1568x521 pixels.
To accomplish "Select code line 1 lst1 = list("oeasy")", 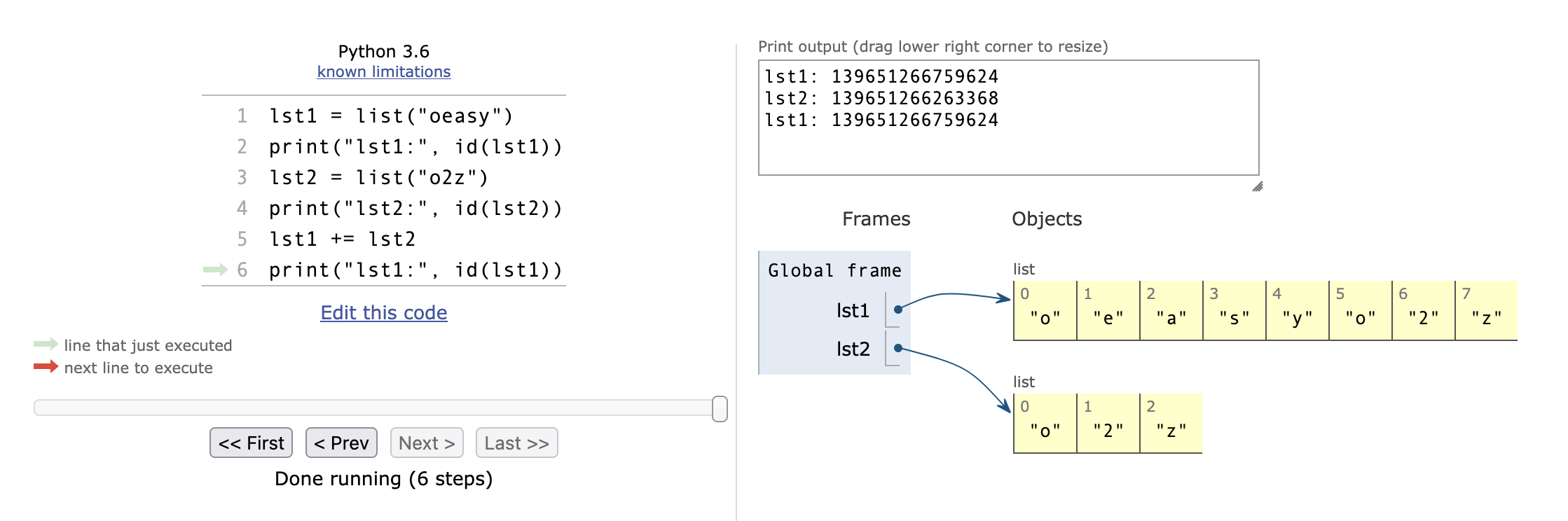I will tap(391, 116).
